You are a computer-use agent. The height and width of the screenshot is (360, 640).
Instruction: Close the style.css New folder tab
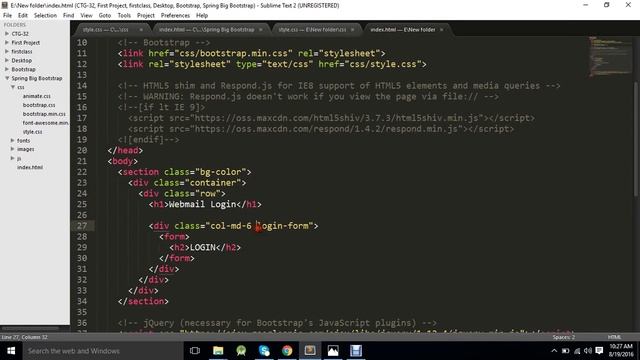[x=353, y=30]
